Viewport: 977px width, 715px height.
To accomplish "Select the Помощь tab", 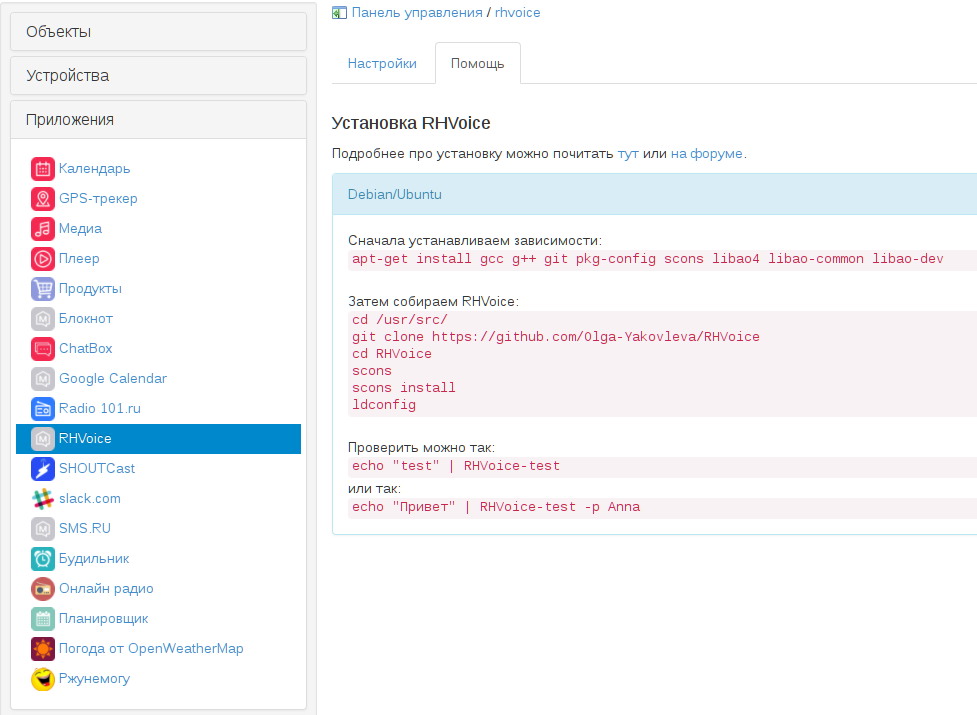I will [x=477, y=63].
